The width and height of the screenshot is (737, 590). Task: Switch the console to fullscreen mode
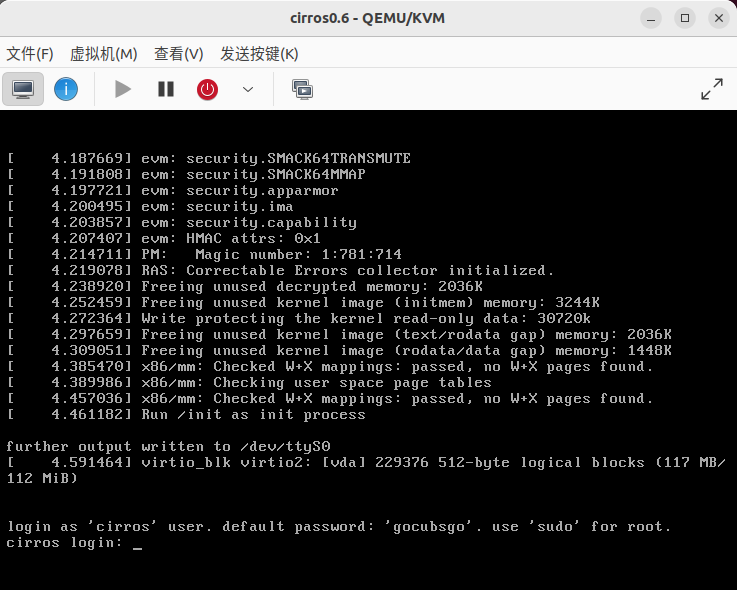click(711, 89)
